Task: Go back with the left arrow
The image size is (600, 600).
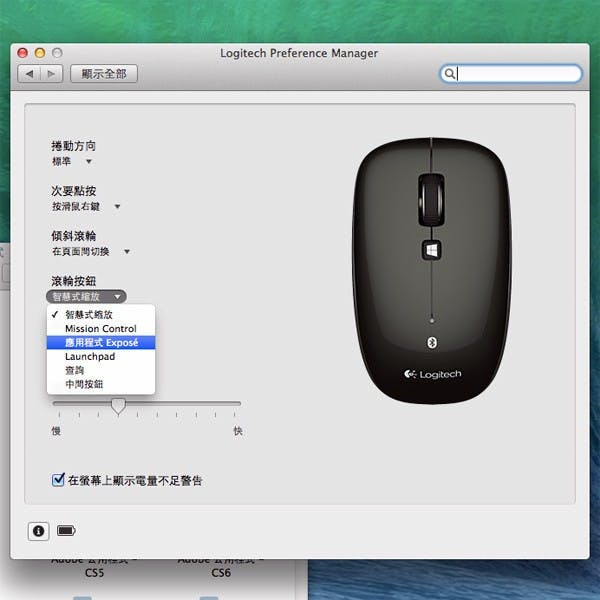Action: click(29, 73)
